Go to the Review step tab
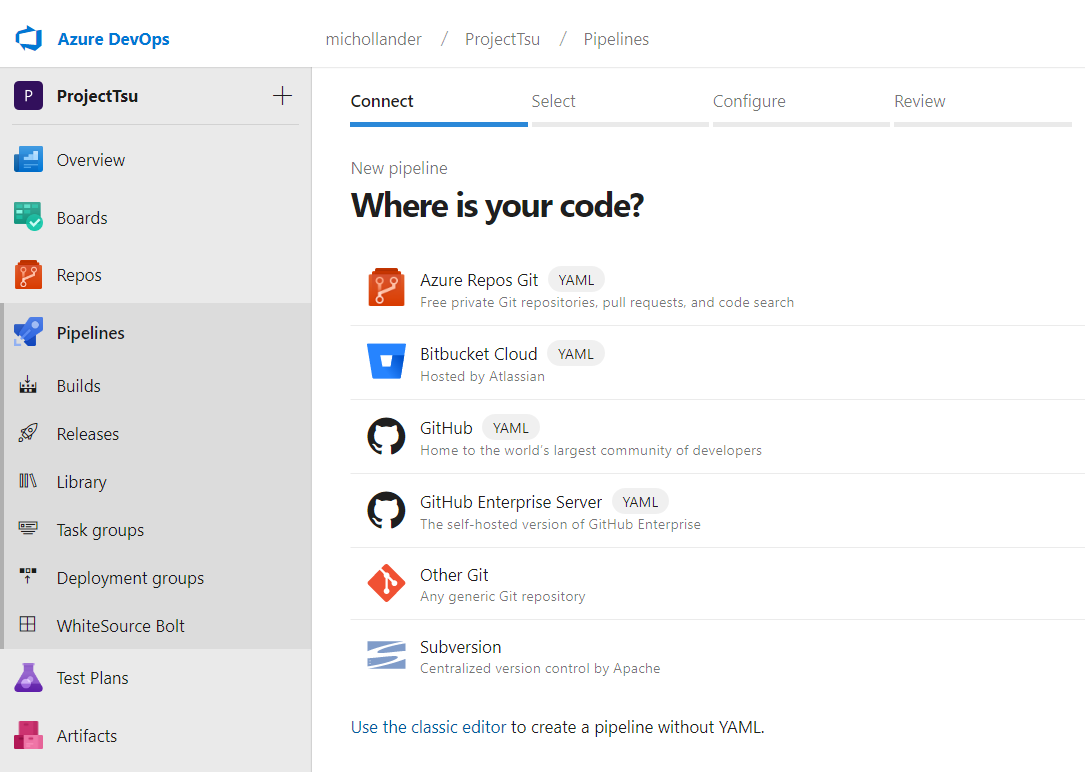 (919, 101)
